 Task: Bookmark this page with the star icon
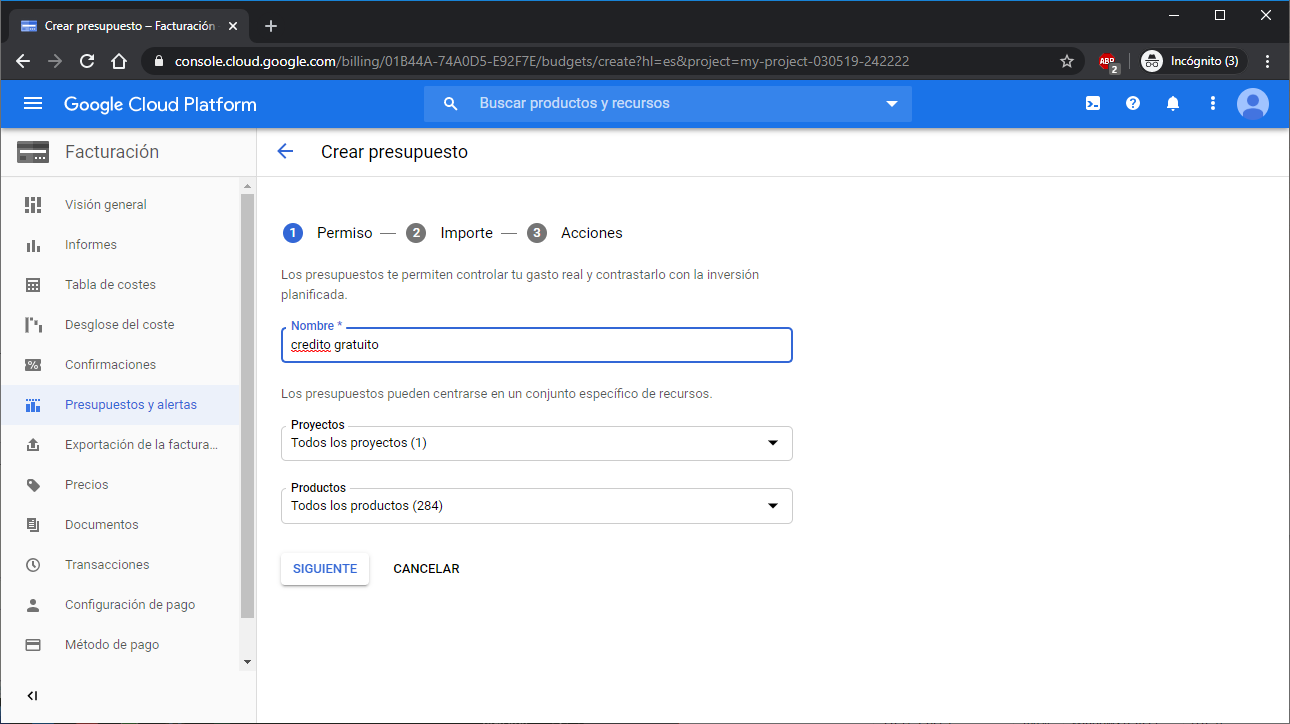pyautogui.click(x=1067, y=61)
